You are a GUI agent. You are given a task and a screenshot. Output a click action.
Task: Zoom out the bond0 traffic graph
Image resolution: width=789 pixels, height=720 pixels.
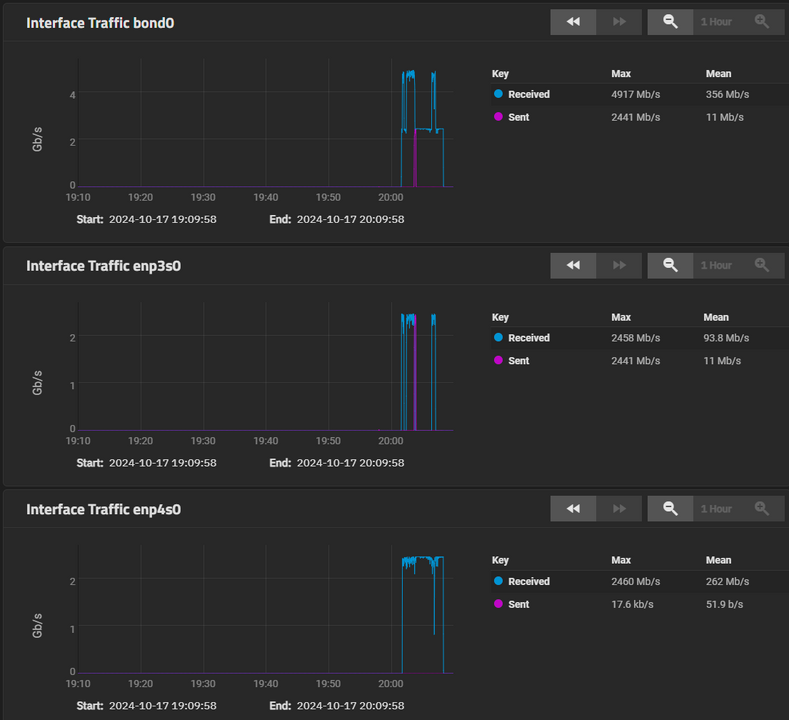671,22
